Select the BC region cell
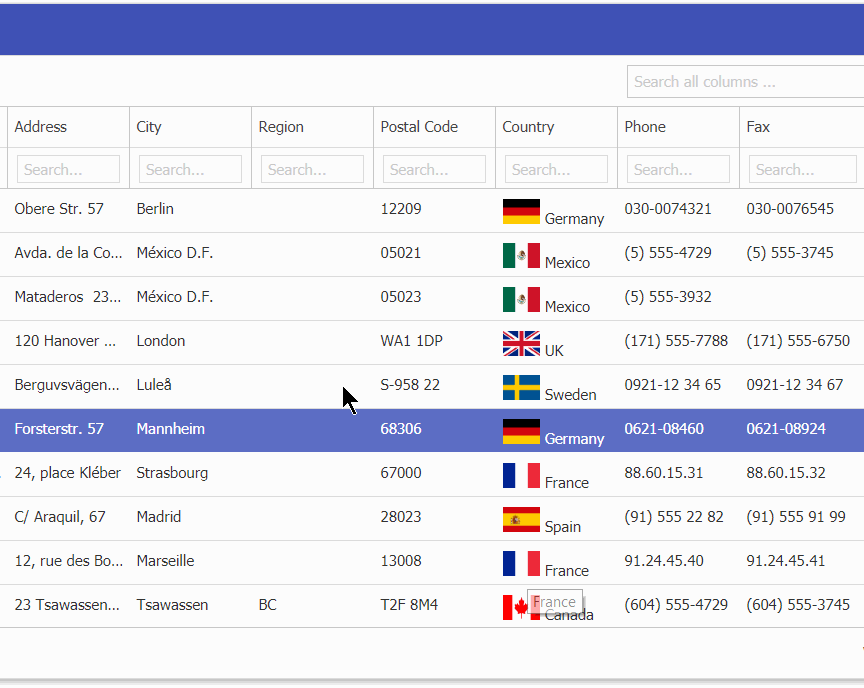 [x=267, y=605]
